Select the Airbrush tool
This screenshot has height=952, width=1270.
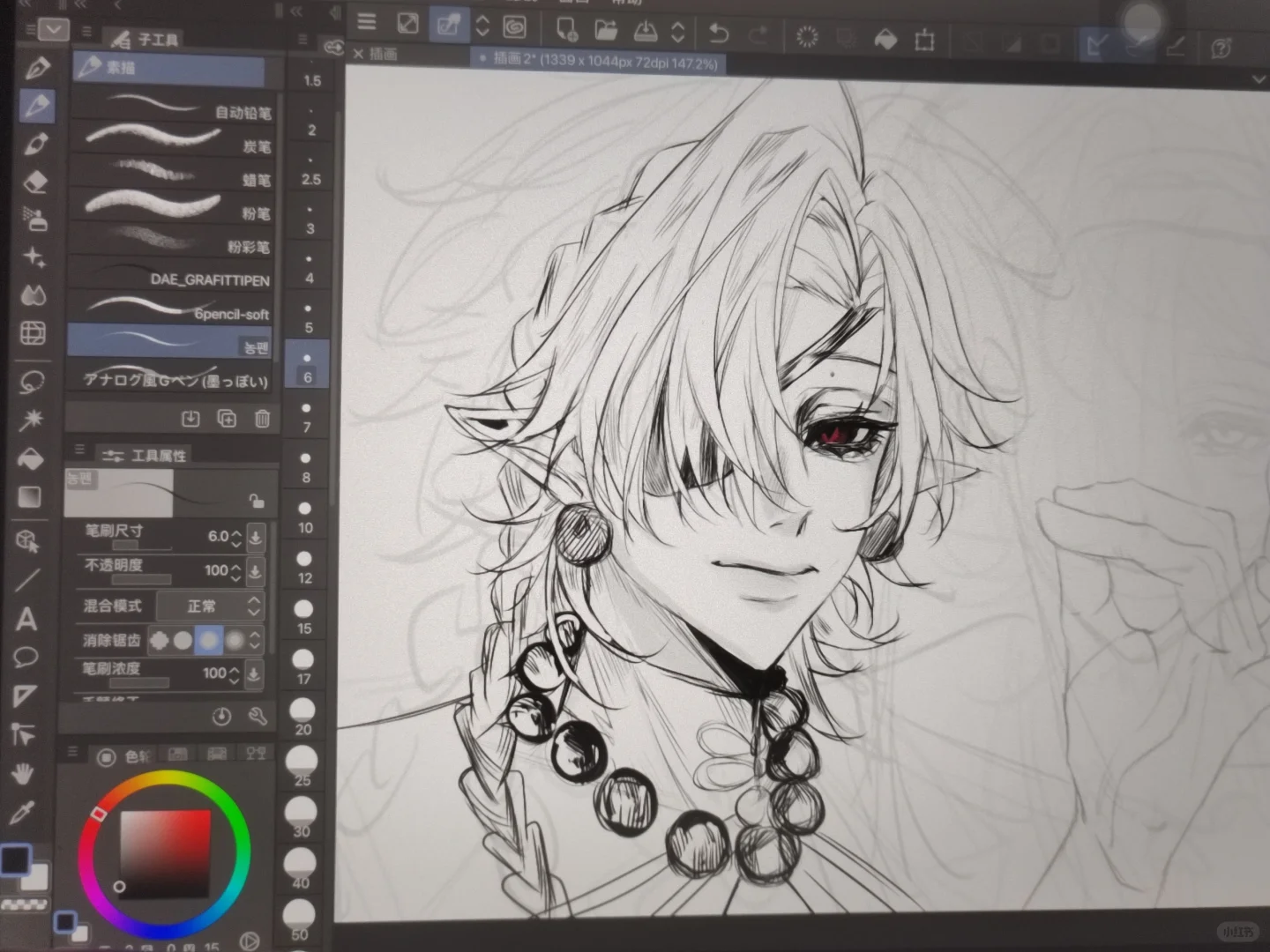[34, 219]
